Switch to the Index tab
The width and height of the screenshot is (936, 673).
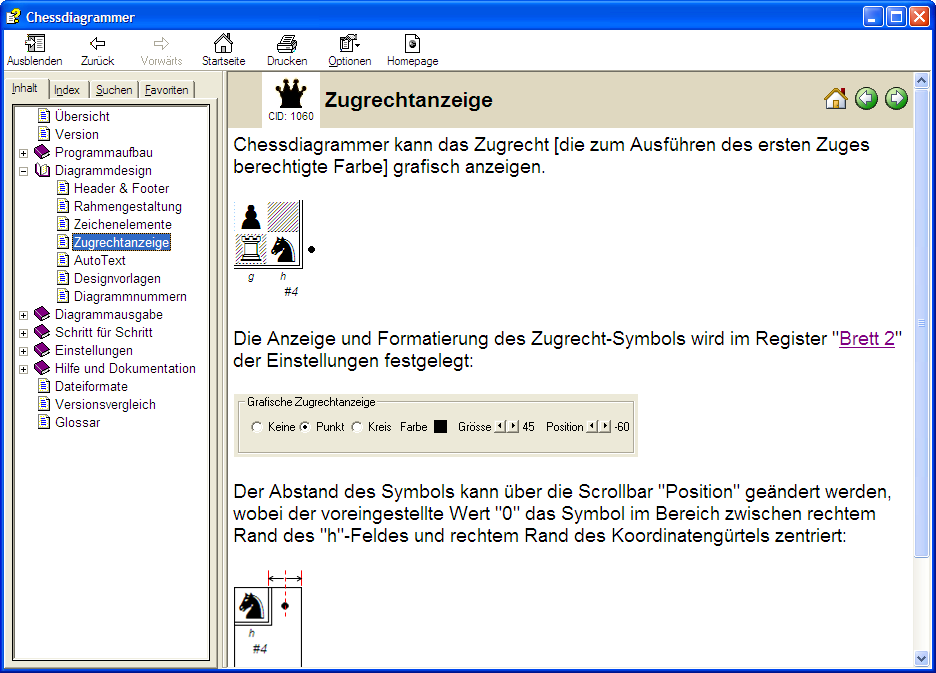tap(67, 90)
